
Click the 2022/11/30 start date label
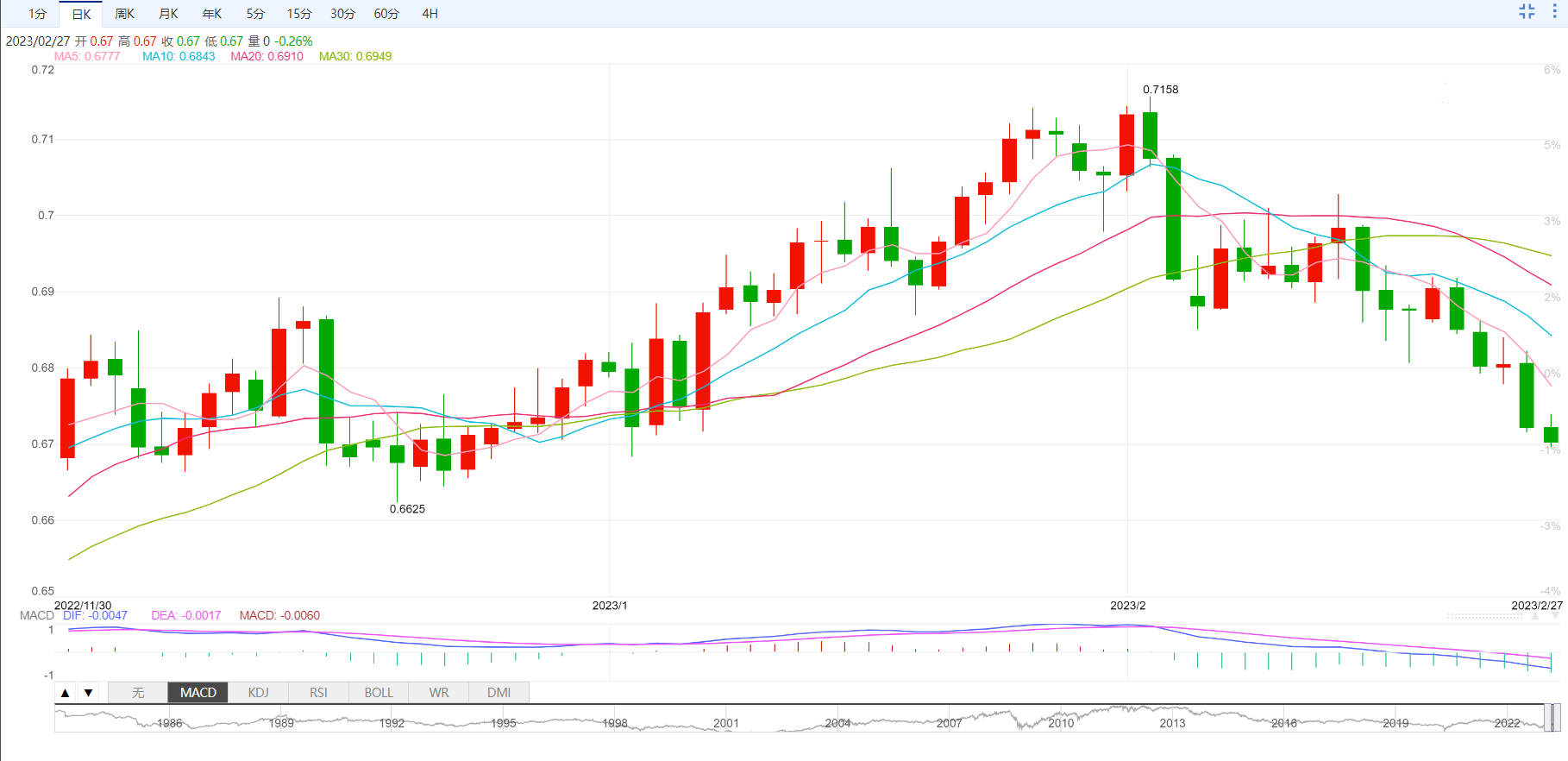tap(83, 606)
